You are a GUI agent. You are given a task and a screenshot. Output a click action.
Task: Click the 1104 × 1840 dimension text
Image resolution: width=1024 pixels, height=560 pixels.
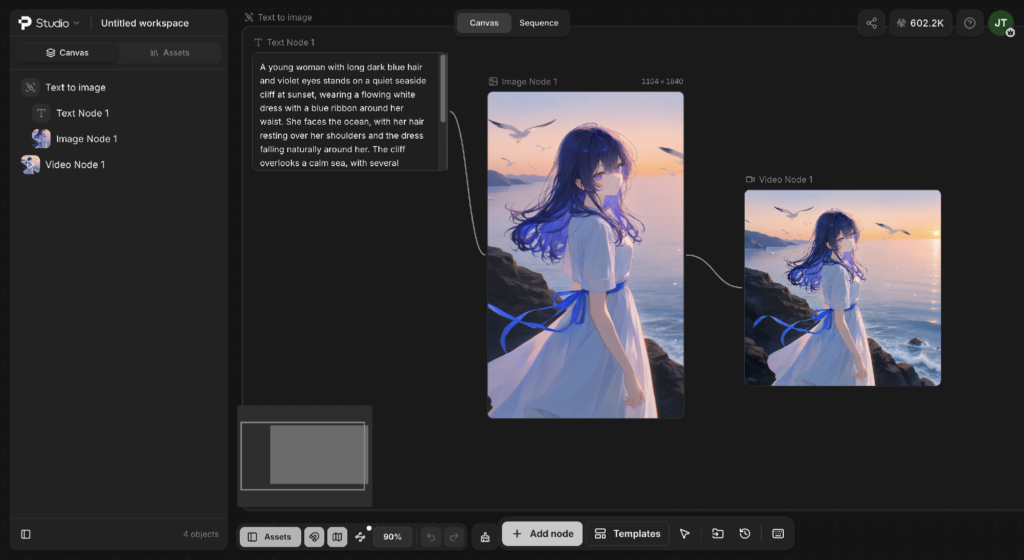pyautogui.click(x=662, y=82)
